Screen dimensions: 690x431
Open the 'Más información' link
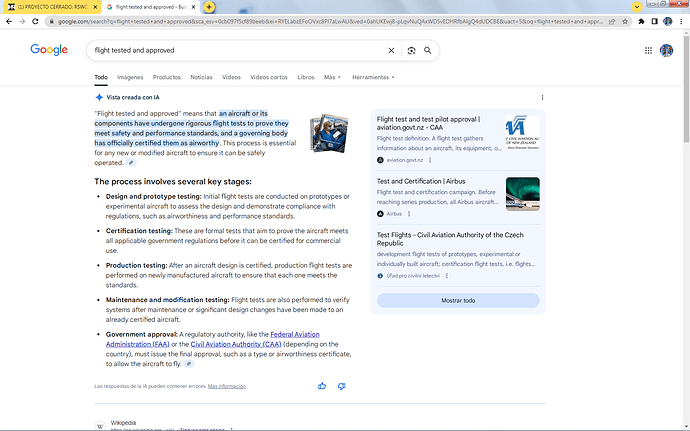[227, 386]
